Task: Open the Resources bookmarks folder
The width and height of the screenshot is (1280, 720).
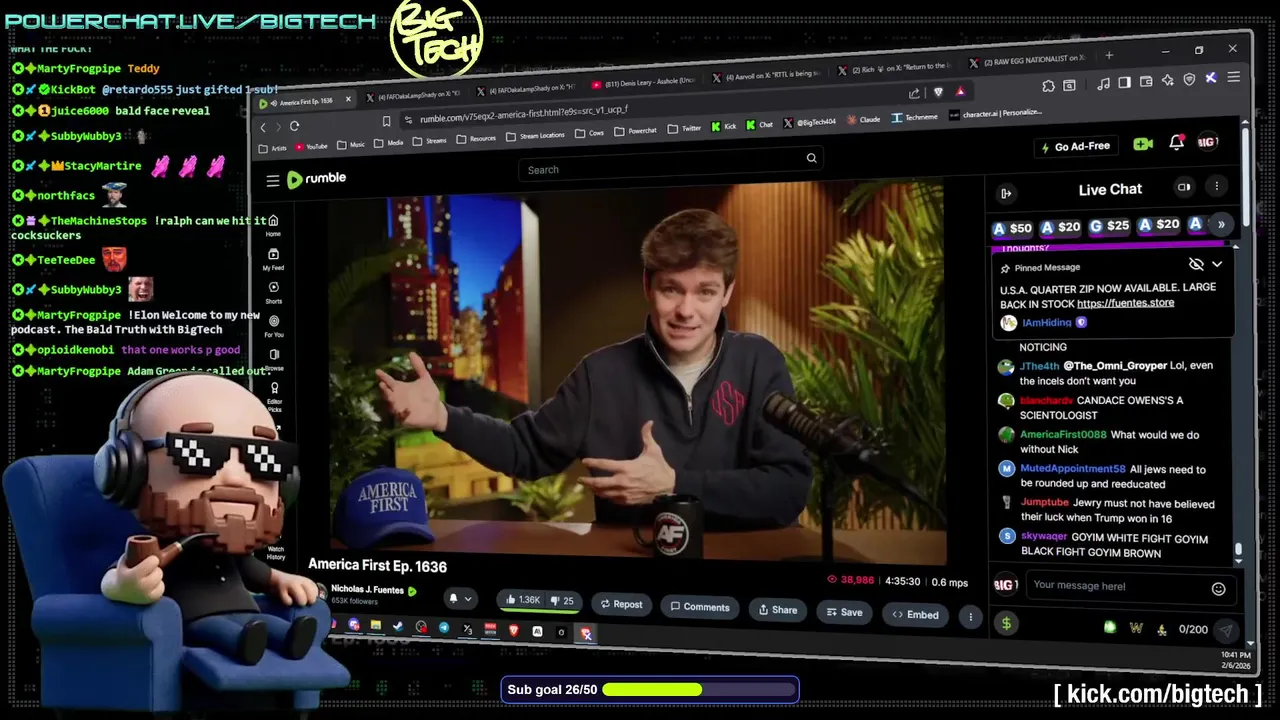Action: click(x=476, y=139)
